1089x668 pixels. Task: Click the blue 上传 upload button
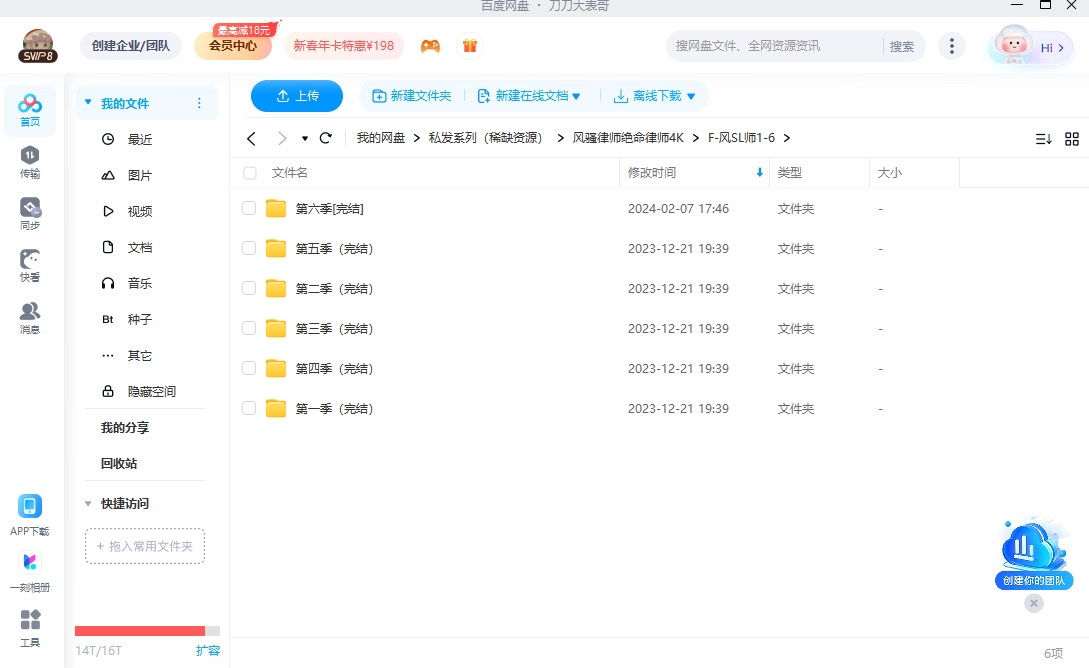tap(297, 96)
